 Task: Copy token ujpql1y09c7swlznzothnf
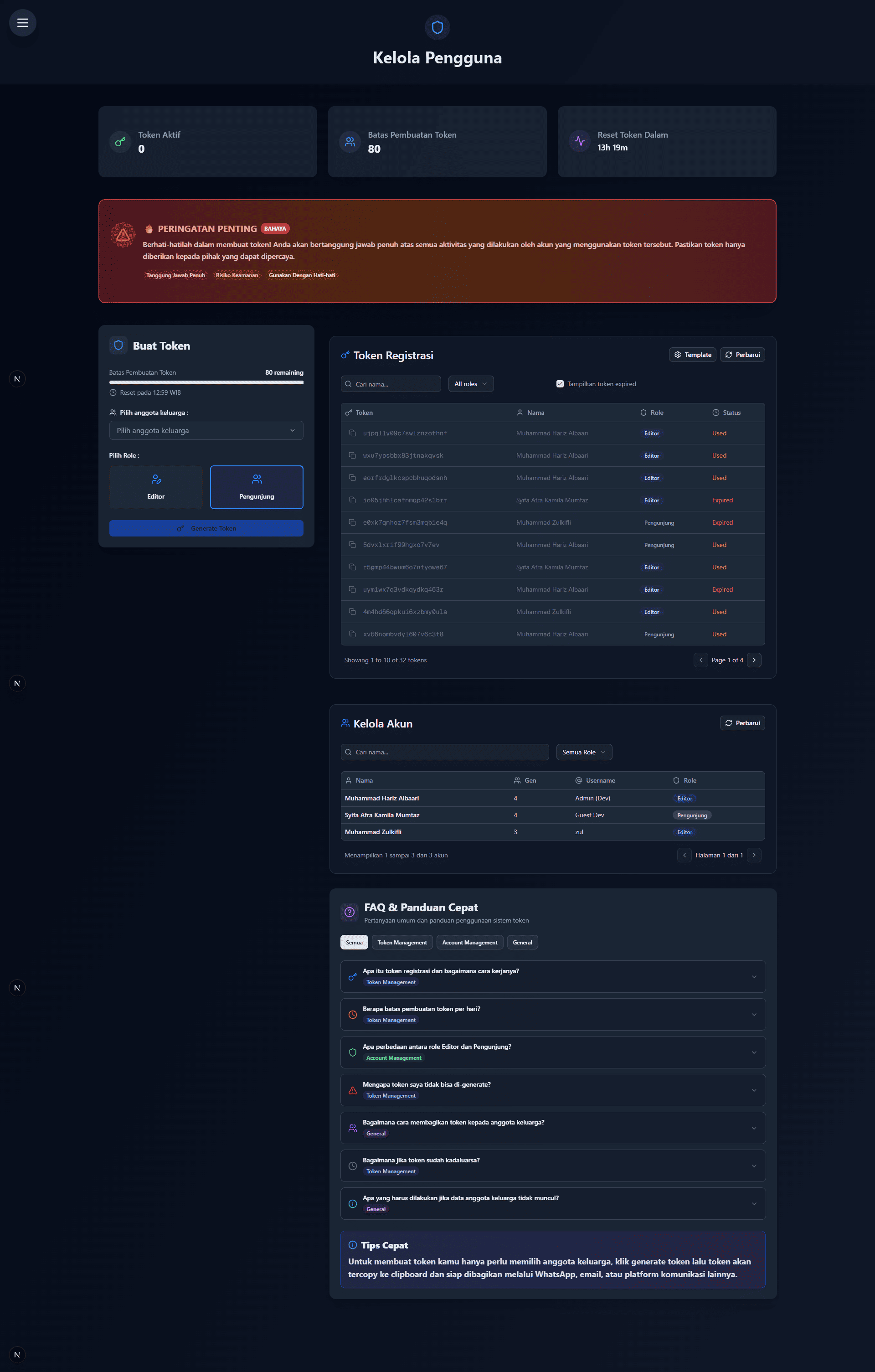(352, 433)
